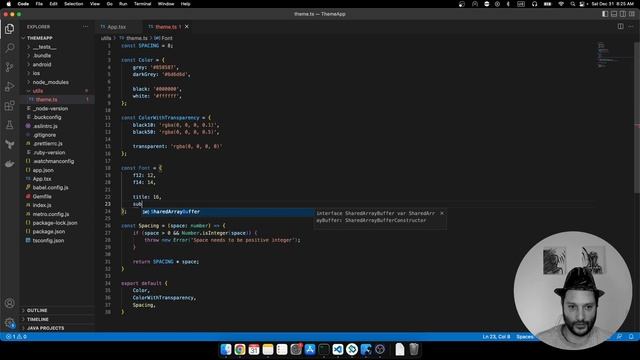Open package.json in the file tree
Viewport: 640px width, 360px height.
tap(49, 232)
